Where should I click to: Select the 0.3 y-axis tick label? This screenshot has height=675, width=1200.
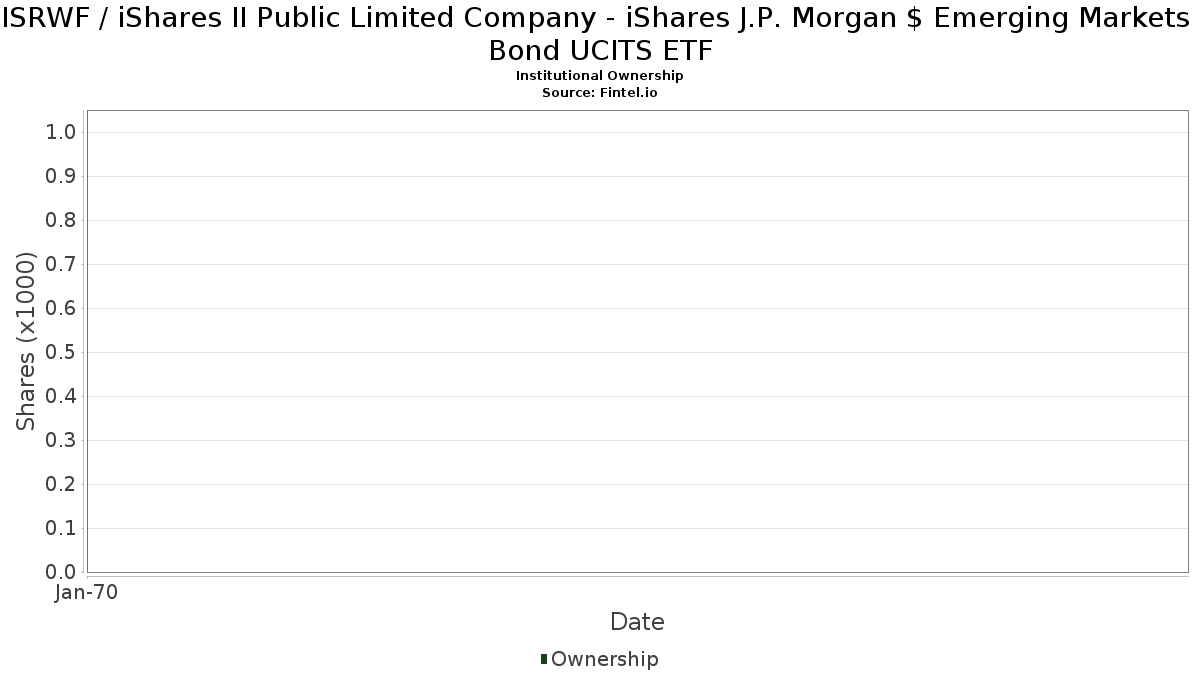tap(61, 441)
